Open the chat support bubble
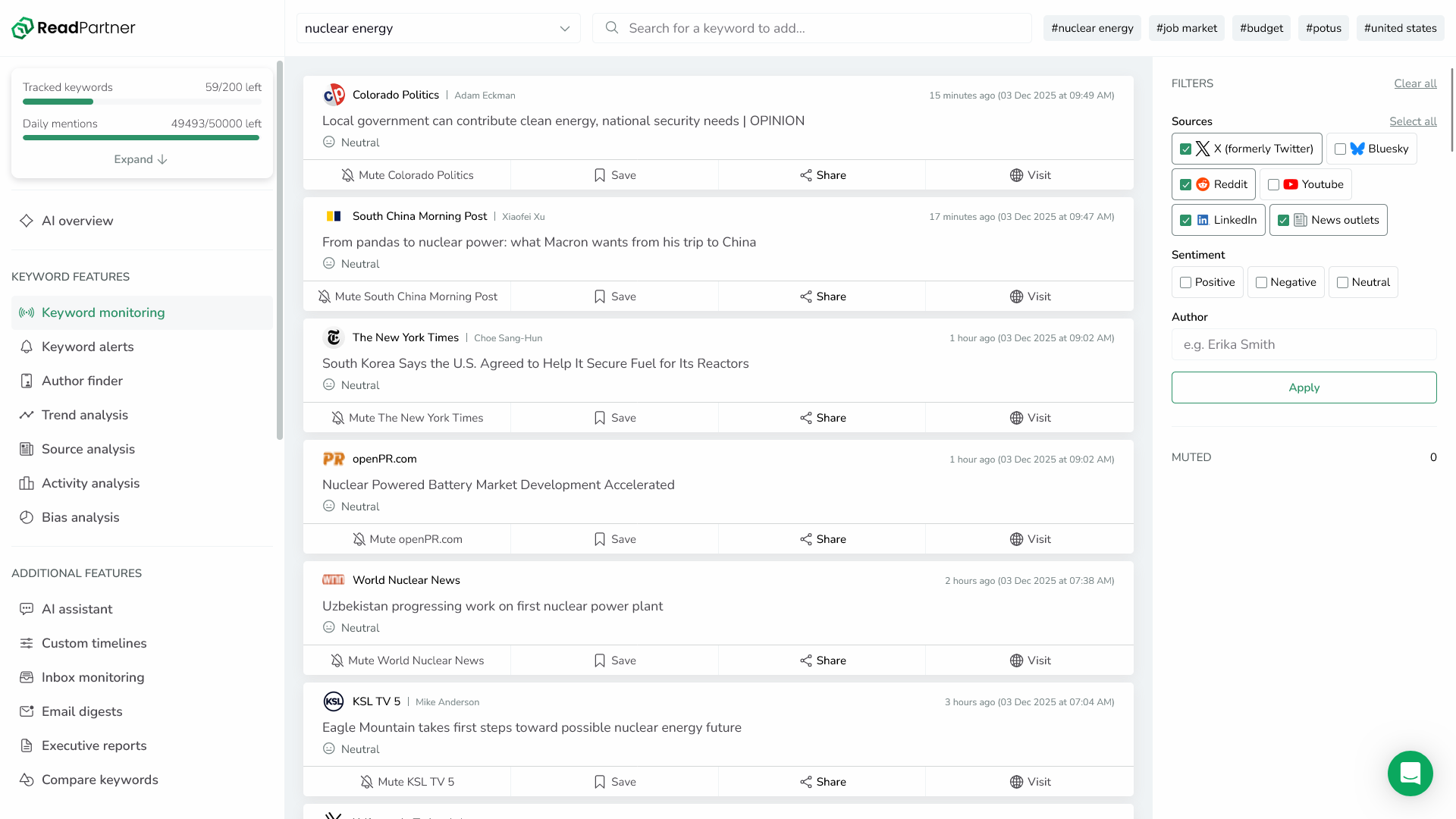The width and height of the screenshot is (1456, 819). [x=1410, y=773]
